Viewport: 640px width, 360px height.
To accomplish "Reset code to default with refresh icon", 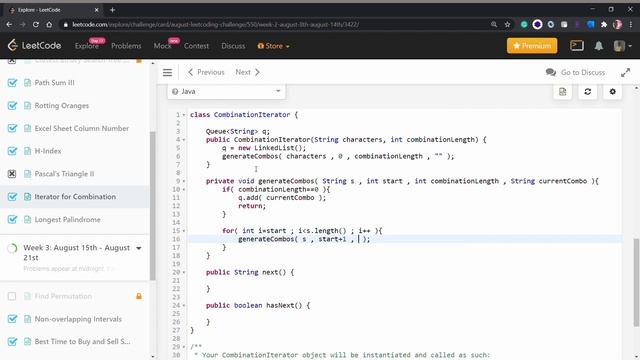I will [588, 92].
